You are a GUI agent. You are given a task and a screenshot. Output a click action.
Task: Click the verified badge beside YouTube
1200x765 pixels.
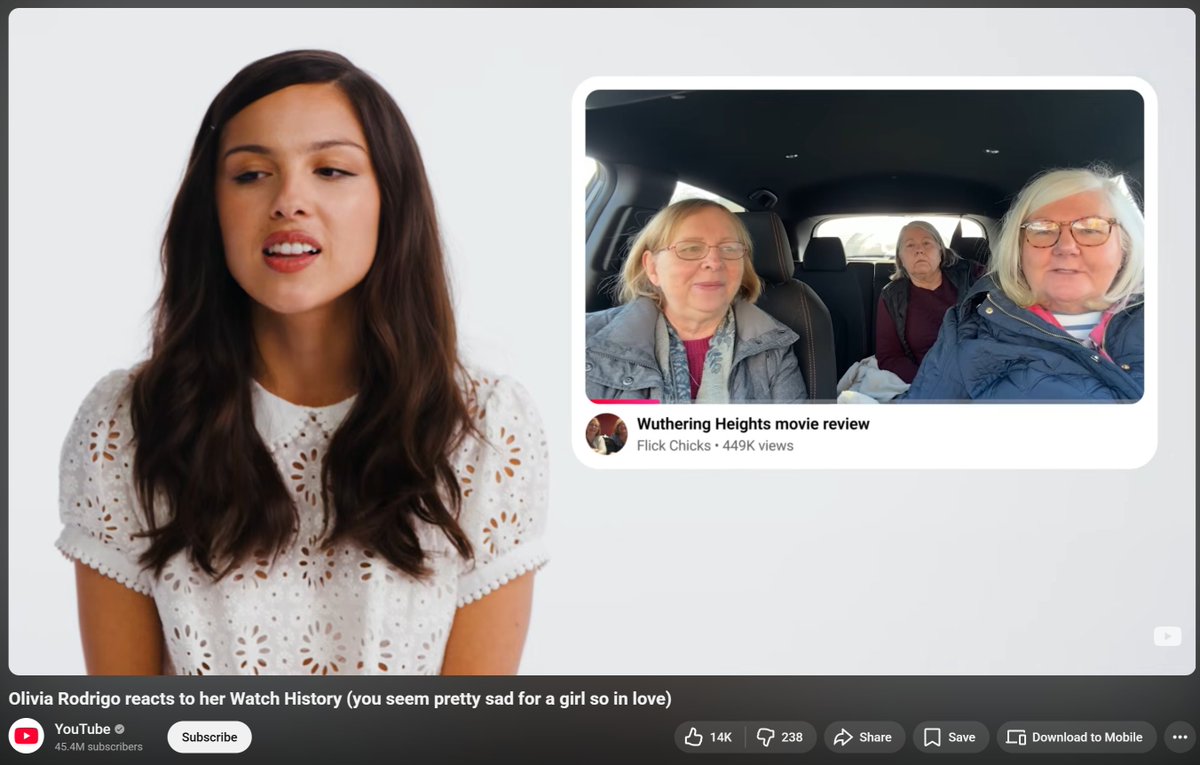click(120, 729)
